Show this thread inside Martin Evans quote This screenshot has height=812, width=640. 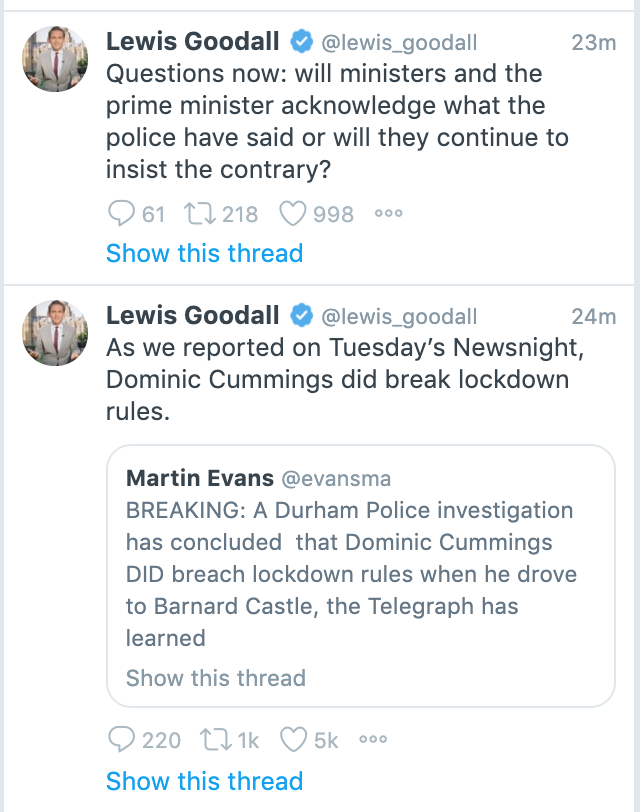[215, 678]
